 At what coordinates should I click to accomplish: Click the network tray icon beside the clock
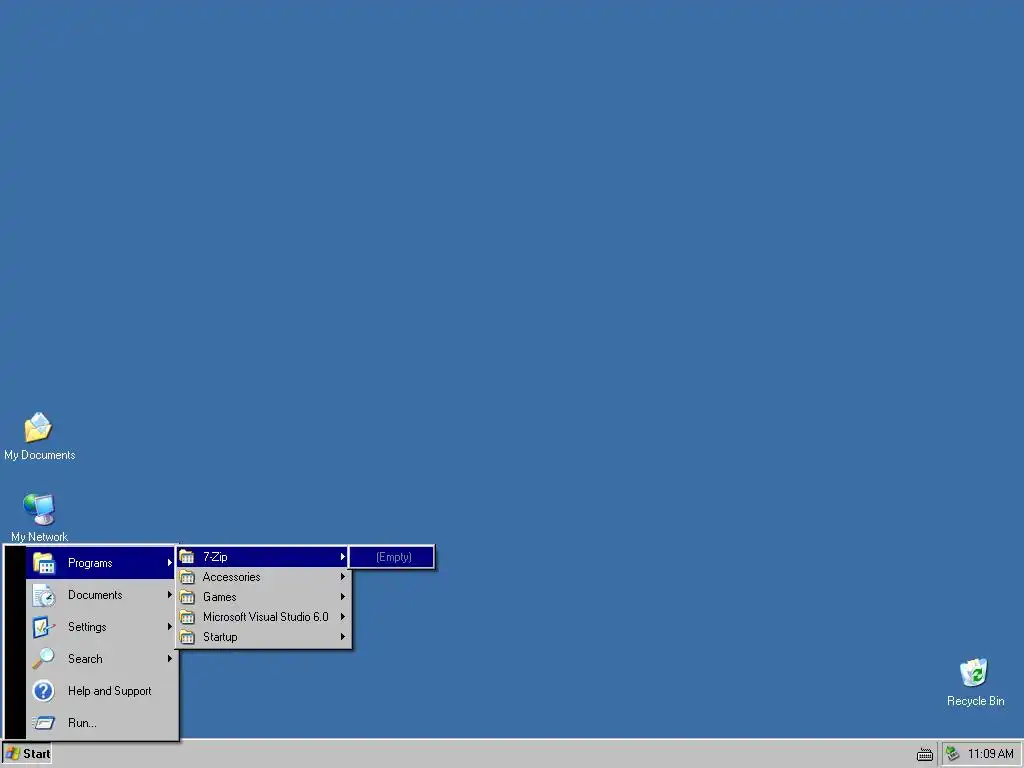(953, 754)
